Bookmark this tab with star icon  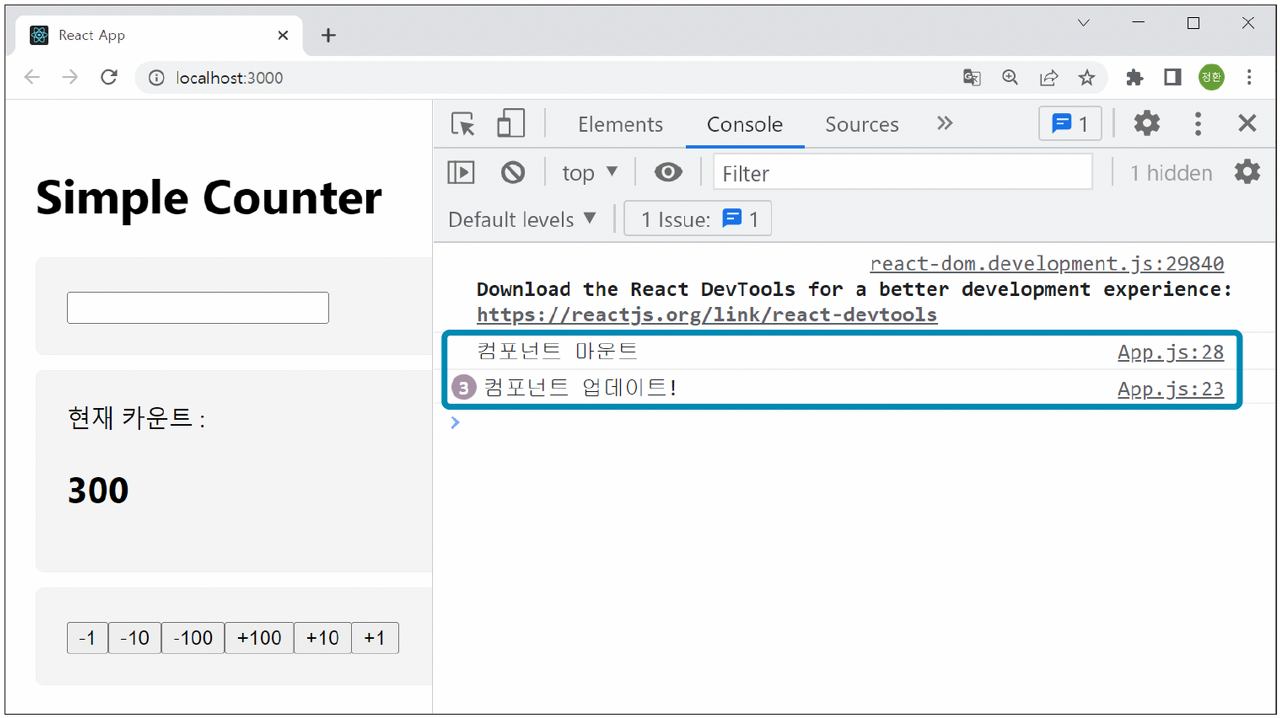(x=1087, y=77)
